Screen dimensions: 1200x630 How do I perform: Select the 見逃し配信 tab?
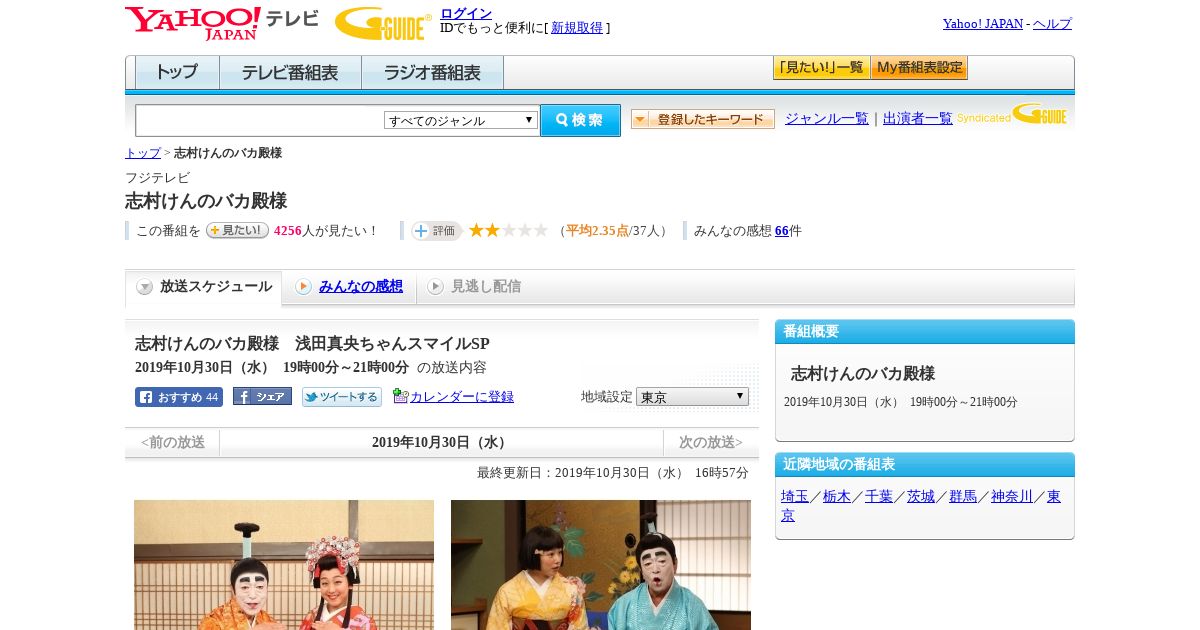(475, 287)
